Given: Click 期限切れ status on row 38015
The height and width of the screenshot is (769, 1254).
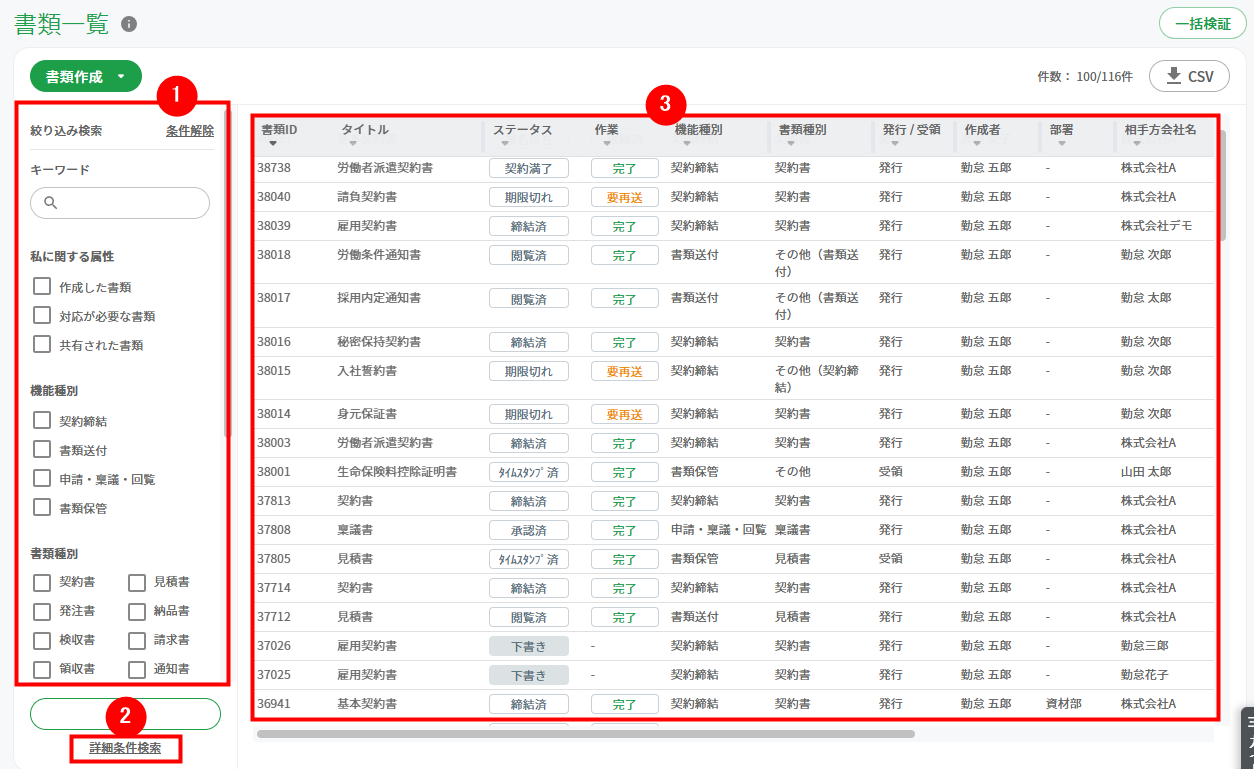Looking at the screenshot, I should (529, 371).
